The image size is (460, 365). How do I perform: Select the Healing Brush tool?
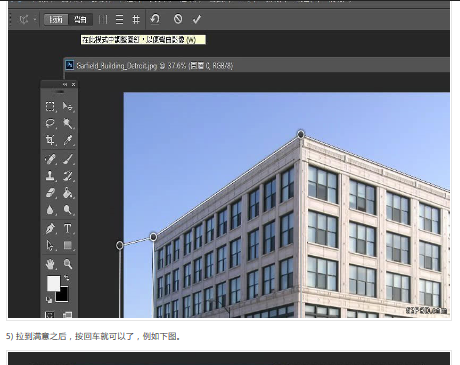(50, 159)
